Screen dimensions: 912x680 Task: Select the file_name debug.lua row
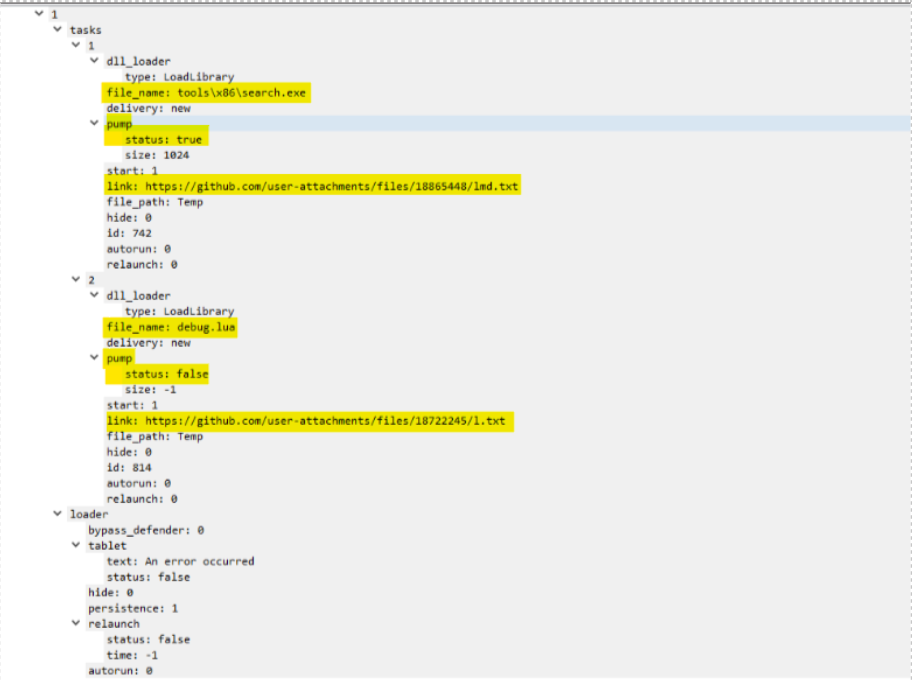(x=171, y=327)
